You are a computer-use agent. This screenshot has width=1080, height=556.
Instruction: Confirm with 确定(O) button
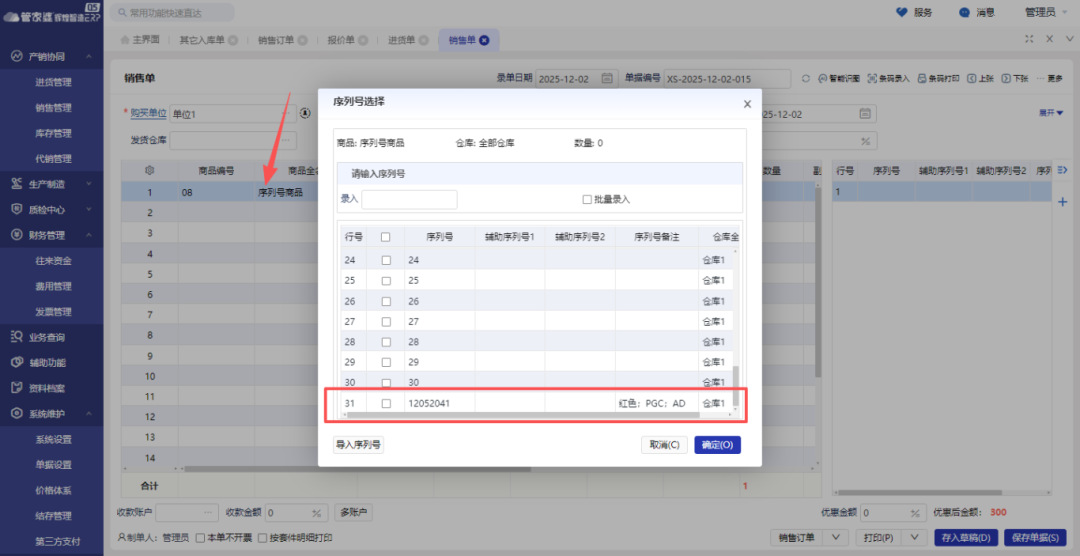point(717,444)
